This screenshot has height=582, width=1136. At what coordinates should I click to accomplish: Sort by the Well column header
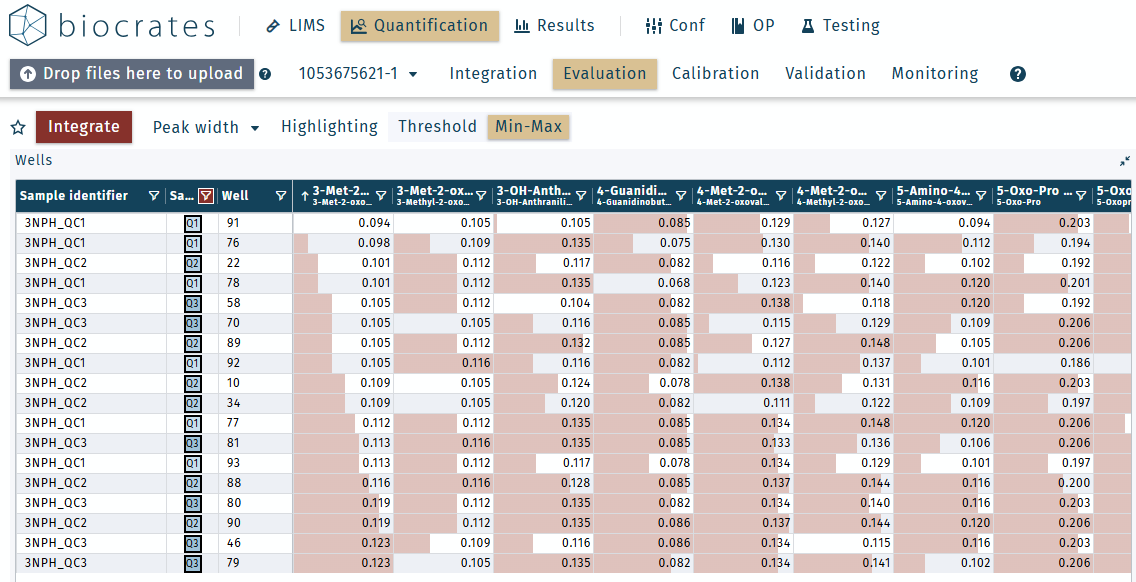point(235,196)
